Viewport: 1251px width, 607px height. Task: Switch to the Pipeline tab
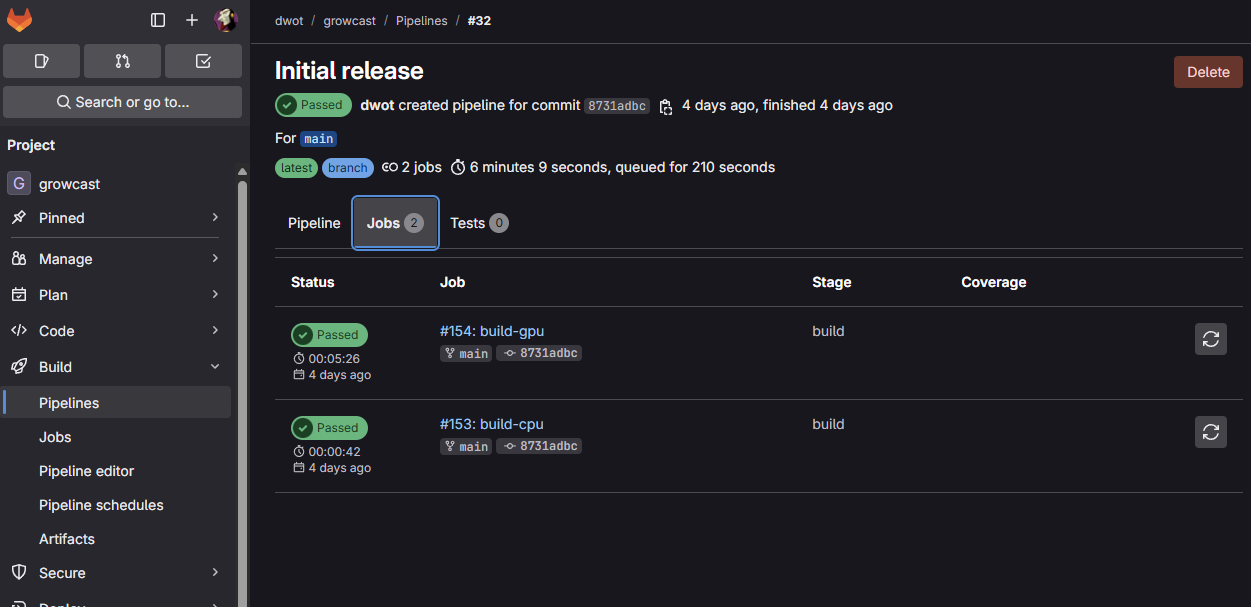click(314, 223)
